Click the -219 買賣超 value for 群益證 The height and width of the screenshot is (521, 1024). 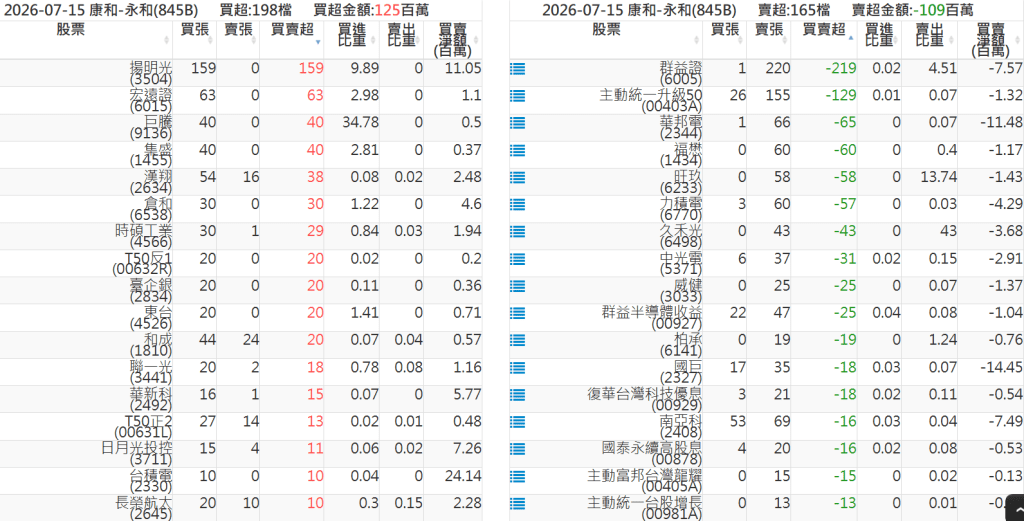[x=840, y=69]
